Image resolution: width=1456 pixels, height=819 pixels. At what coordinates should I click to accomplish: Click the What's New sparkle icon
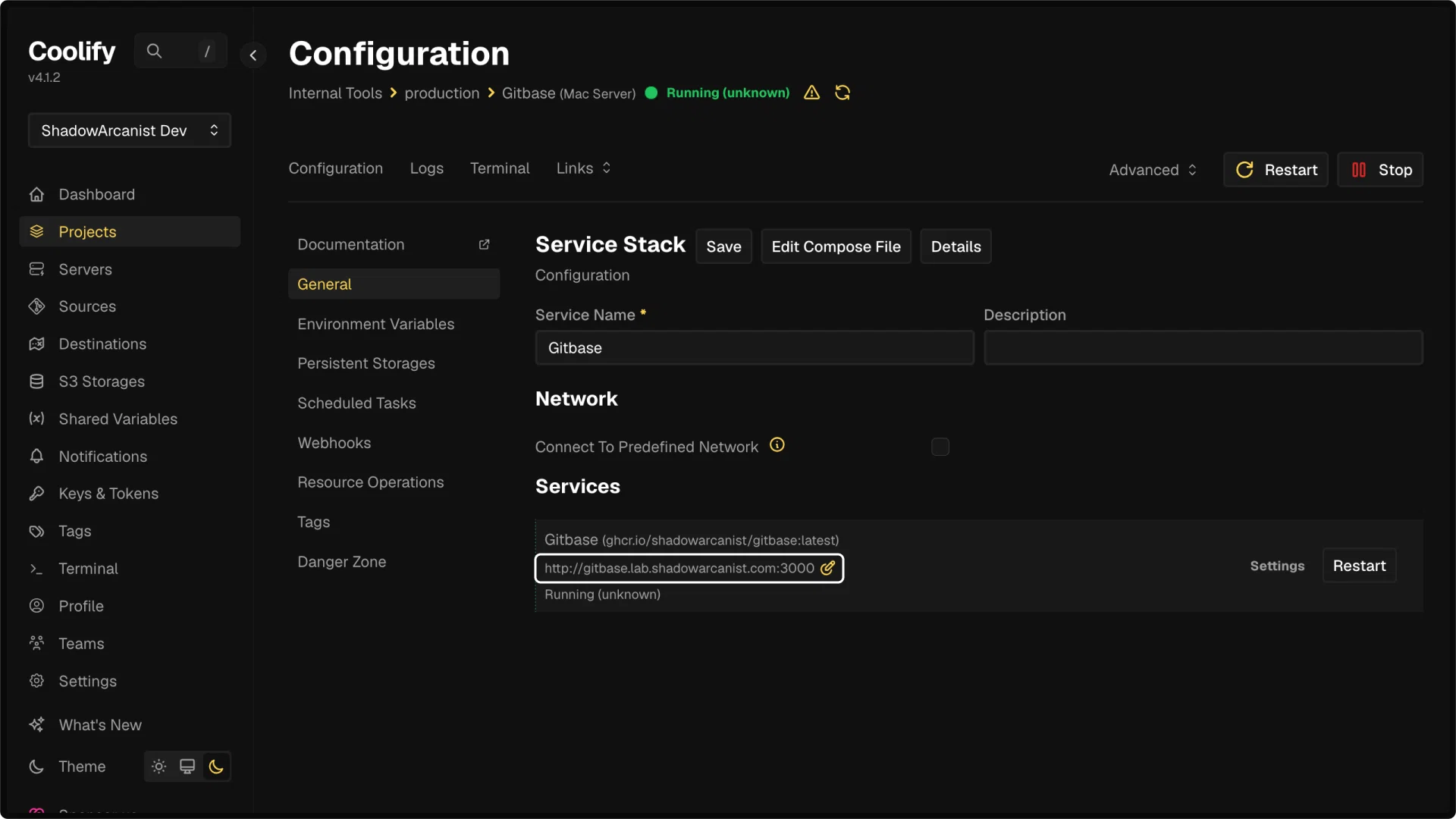(36, 725)
